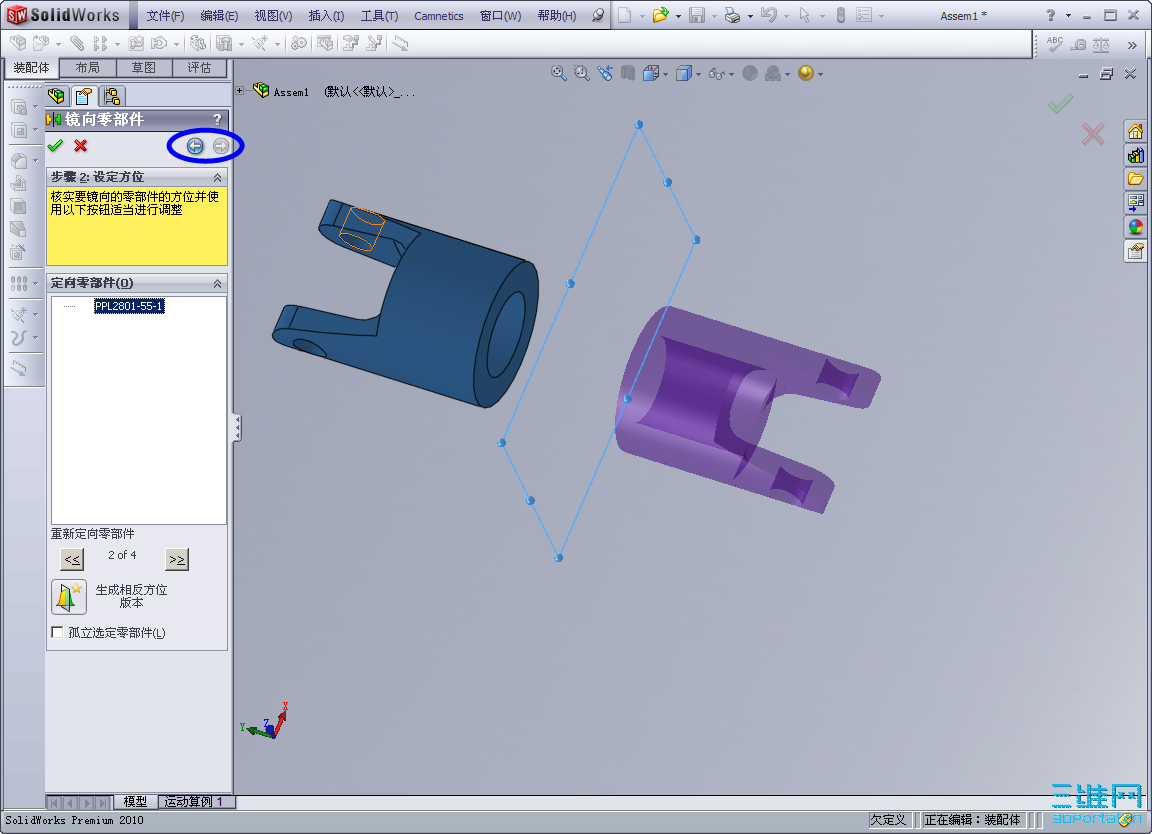
Task: Cancel the mirror operation with the red X in the panel
Action: [81, 145]
